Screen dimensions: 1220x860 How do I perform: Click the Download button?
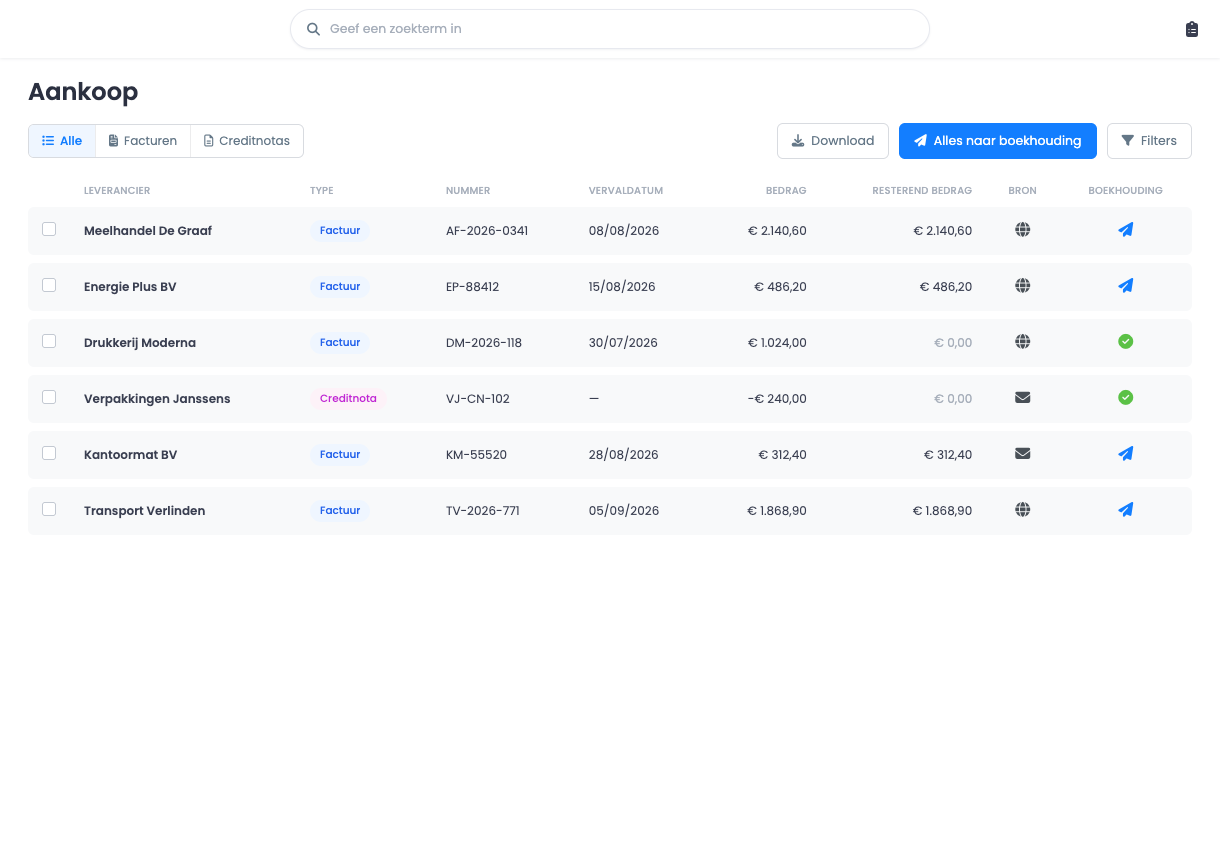point(833,141)
